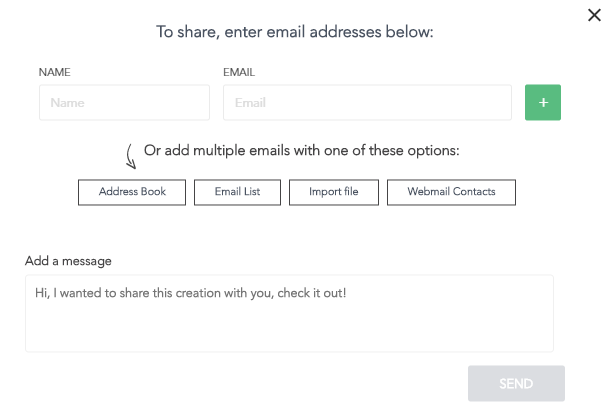Focus the Name input field

pyautogui.click(x=124, y=102)
